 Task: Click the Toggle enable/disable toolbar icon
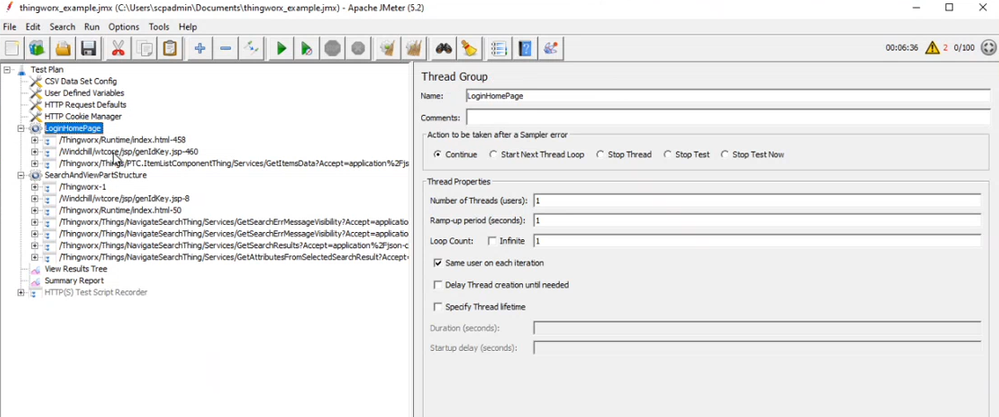pyautogui.click(x=251, y=48)
